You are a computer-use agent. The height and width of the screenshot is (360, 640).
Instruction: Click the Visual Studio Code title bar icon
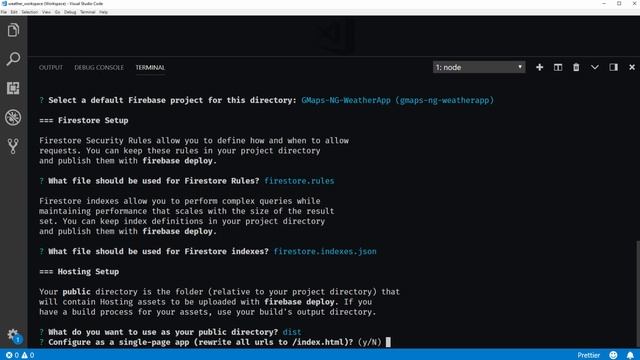tap(4, 3)
